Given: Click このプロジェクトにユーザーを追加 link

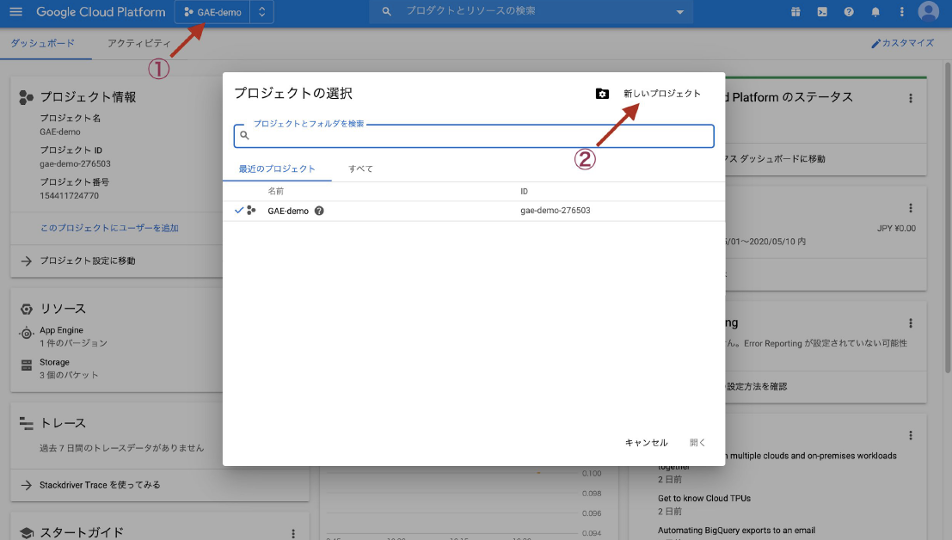Looking at the screenshot, I should 109,228.
